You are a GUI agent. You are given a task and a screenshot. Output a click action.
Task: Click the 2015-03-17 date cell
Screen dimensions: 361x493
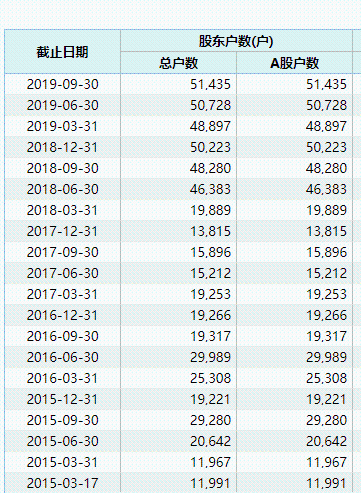(x=62, y=483)
